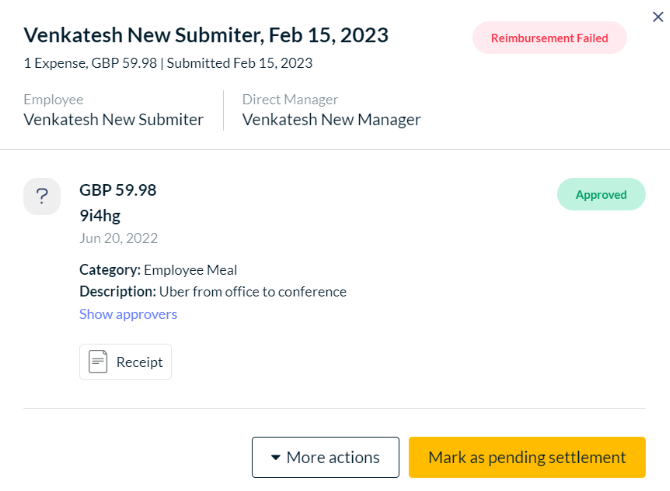Select the report title with Feb 15, 2023

pos(206,36)
